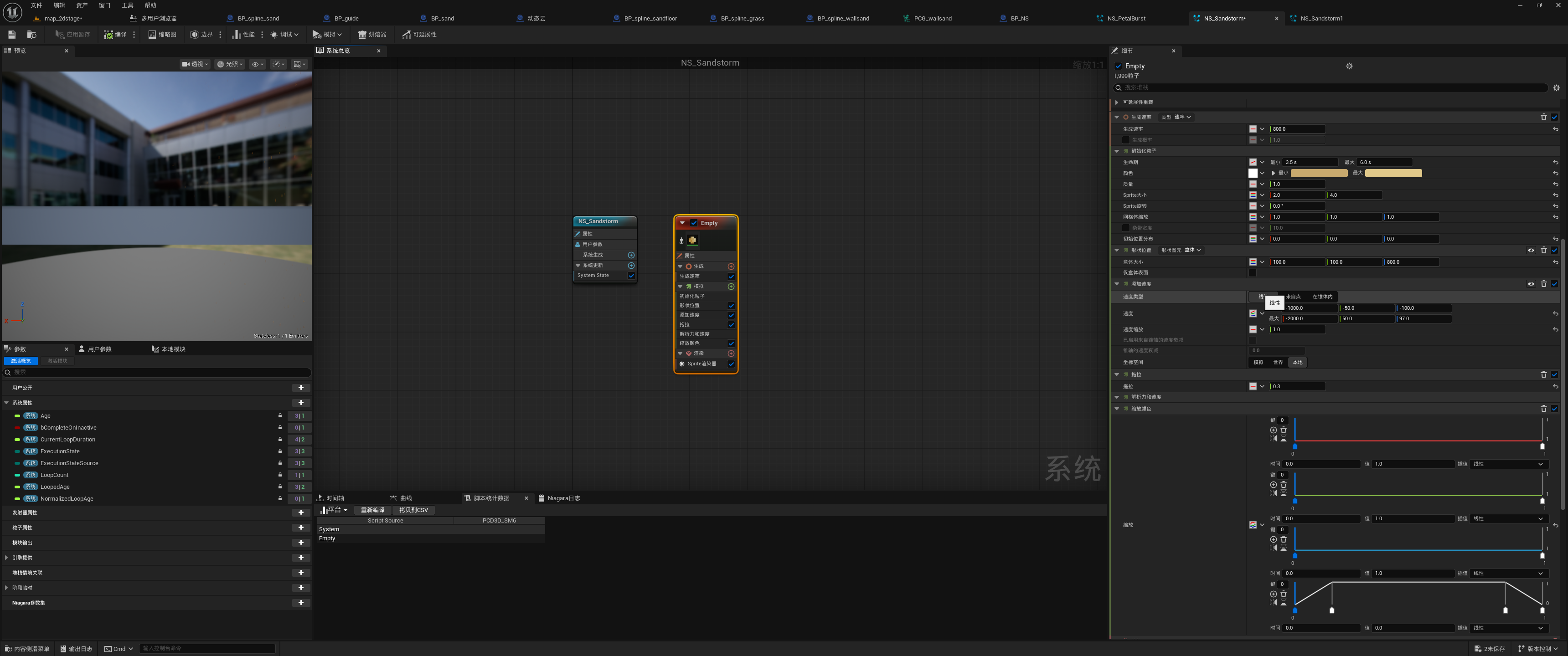The image size is (1568, 656).
Task: Open 模拟 simulation dropdown in toolbar
Action: coord(327,35)
